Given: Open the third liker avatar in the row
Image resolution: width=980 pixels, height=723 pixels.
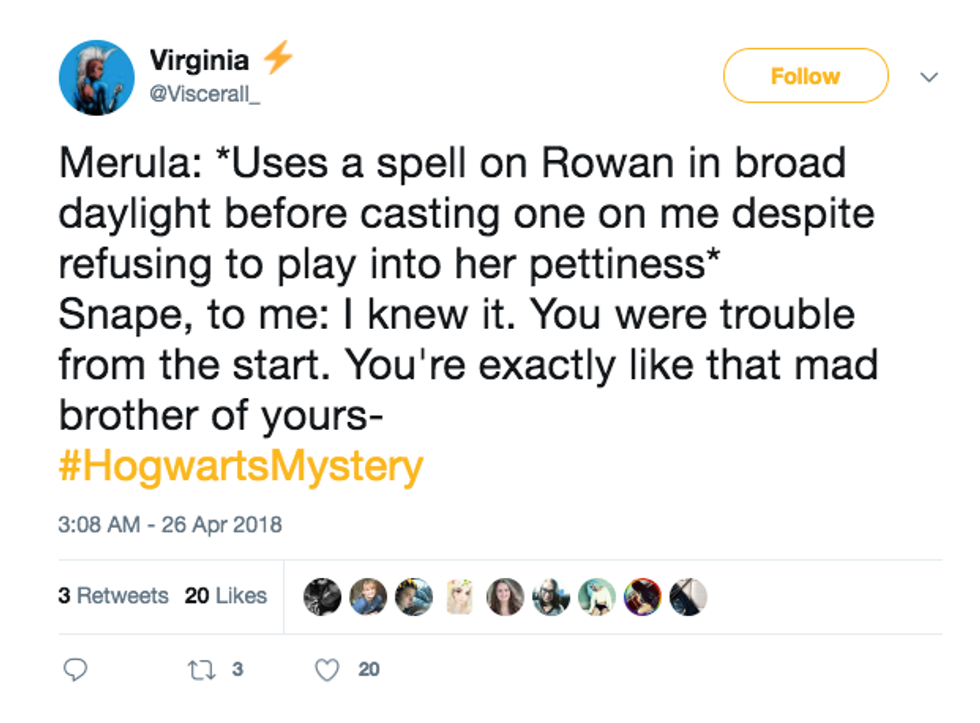Looking at the screenshot, I should (413, 596).
